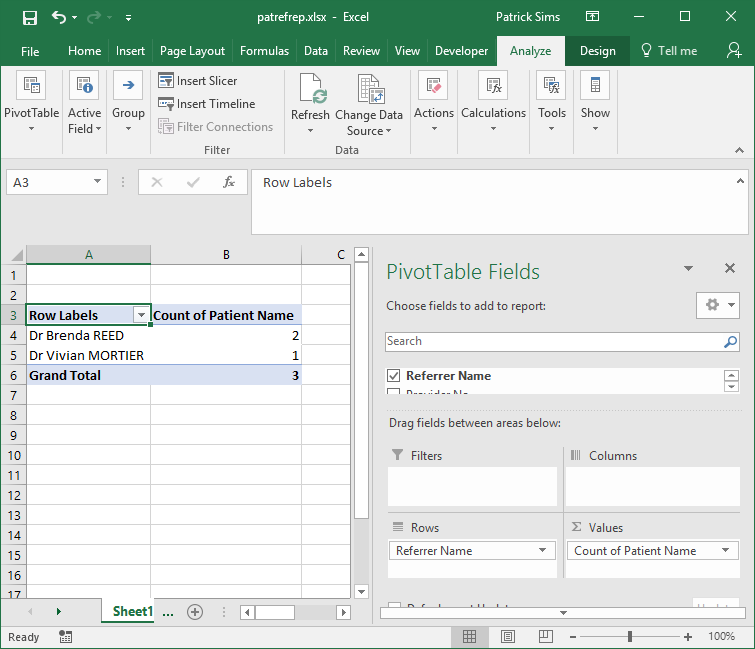
Task: Click Insert Timeline
Action: tap(207, 104)
